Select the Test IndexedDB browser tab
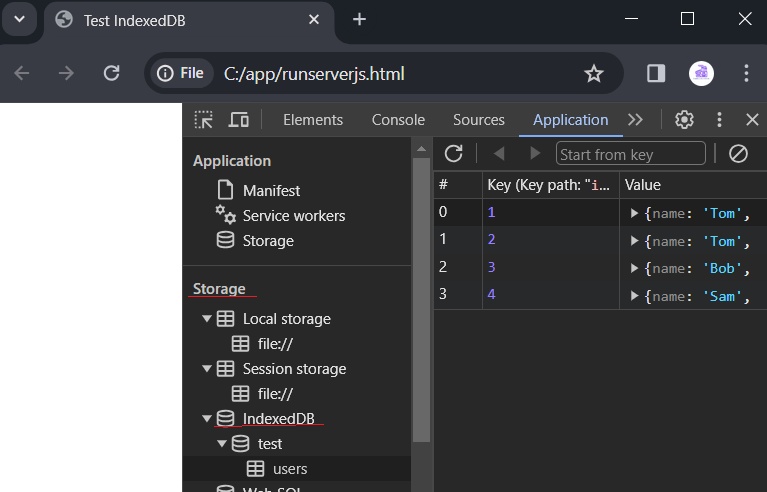 (x=189, y=21)
